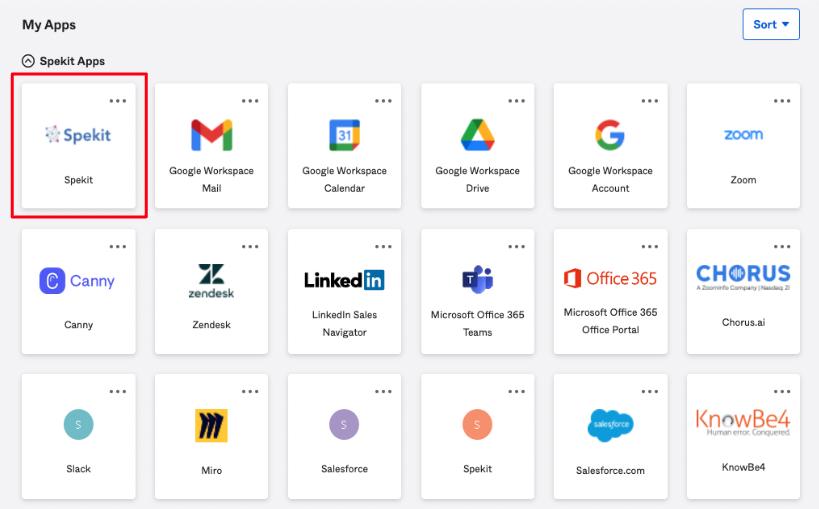Show the three-dot menu for Google Workspace Drive

pos(517,101)
